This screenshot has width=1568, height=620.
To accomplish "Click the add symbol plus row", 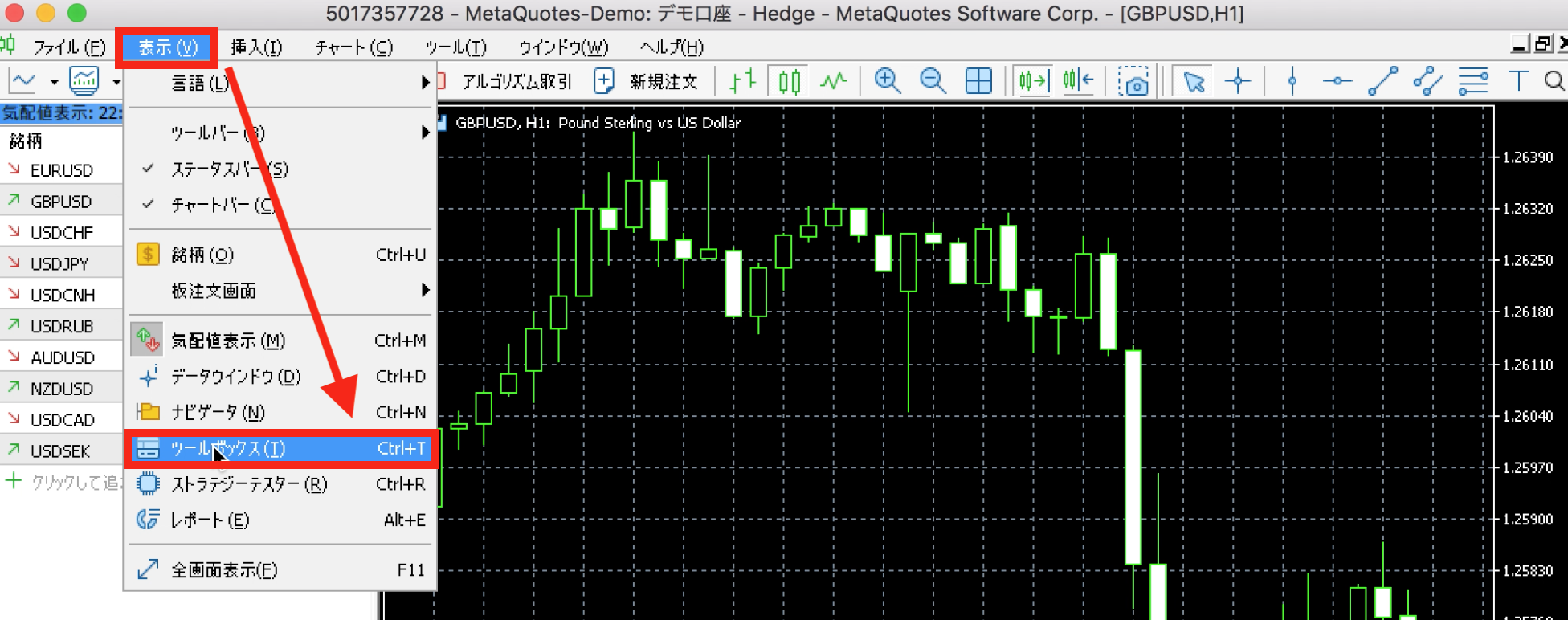I will (x=61, y=482).
